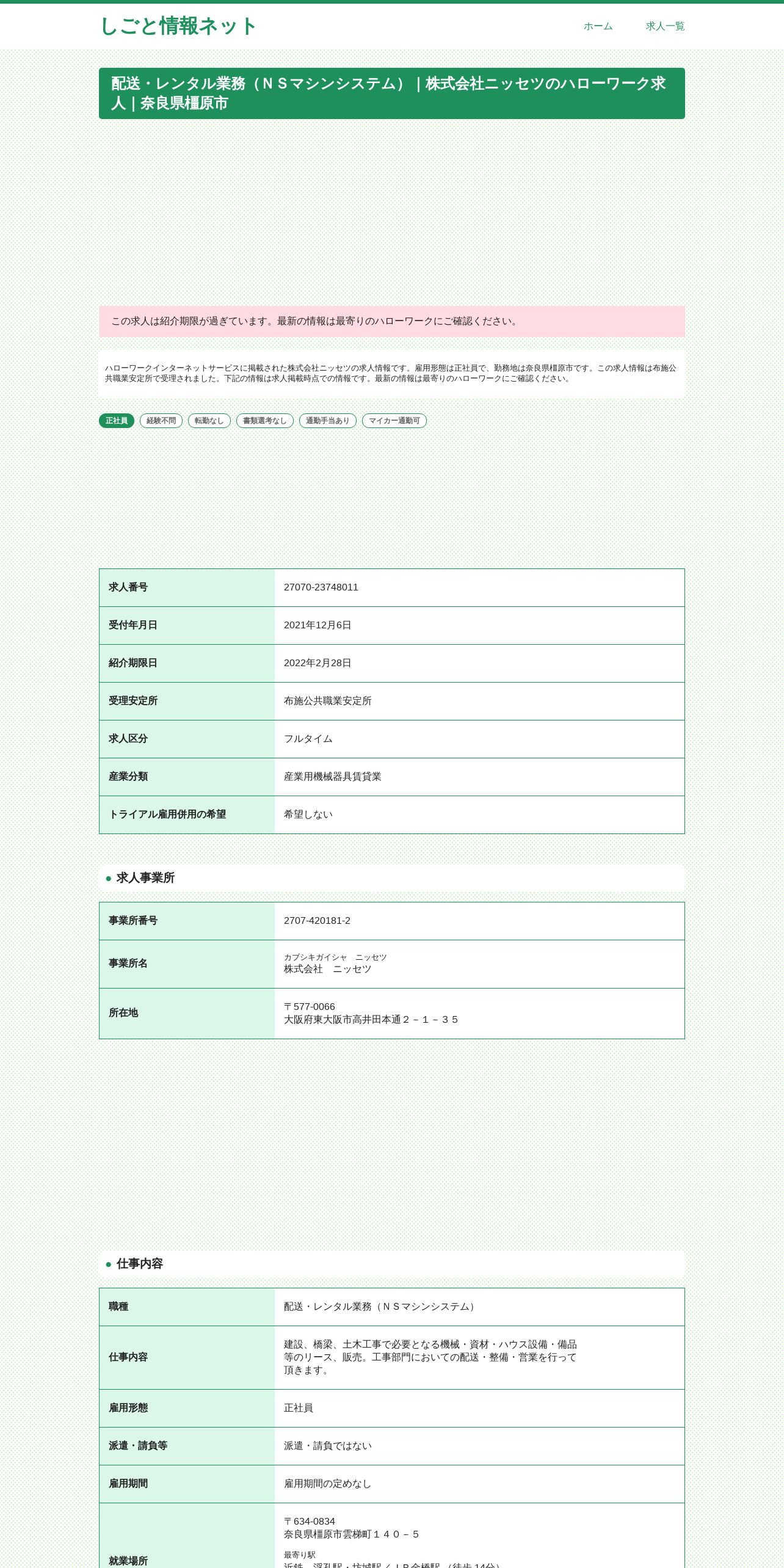
Task: Open the しごと情報ネット site logo
Action: point(178,26)
